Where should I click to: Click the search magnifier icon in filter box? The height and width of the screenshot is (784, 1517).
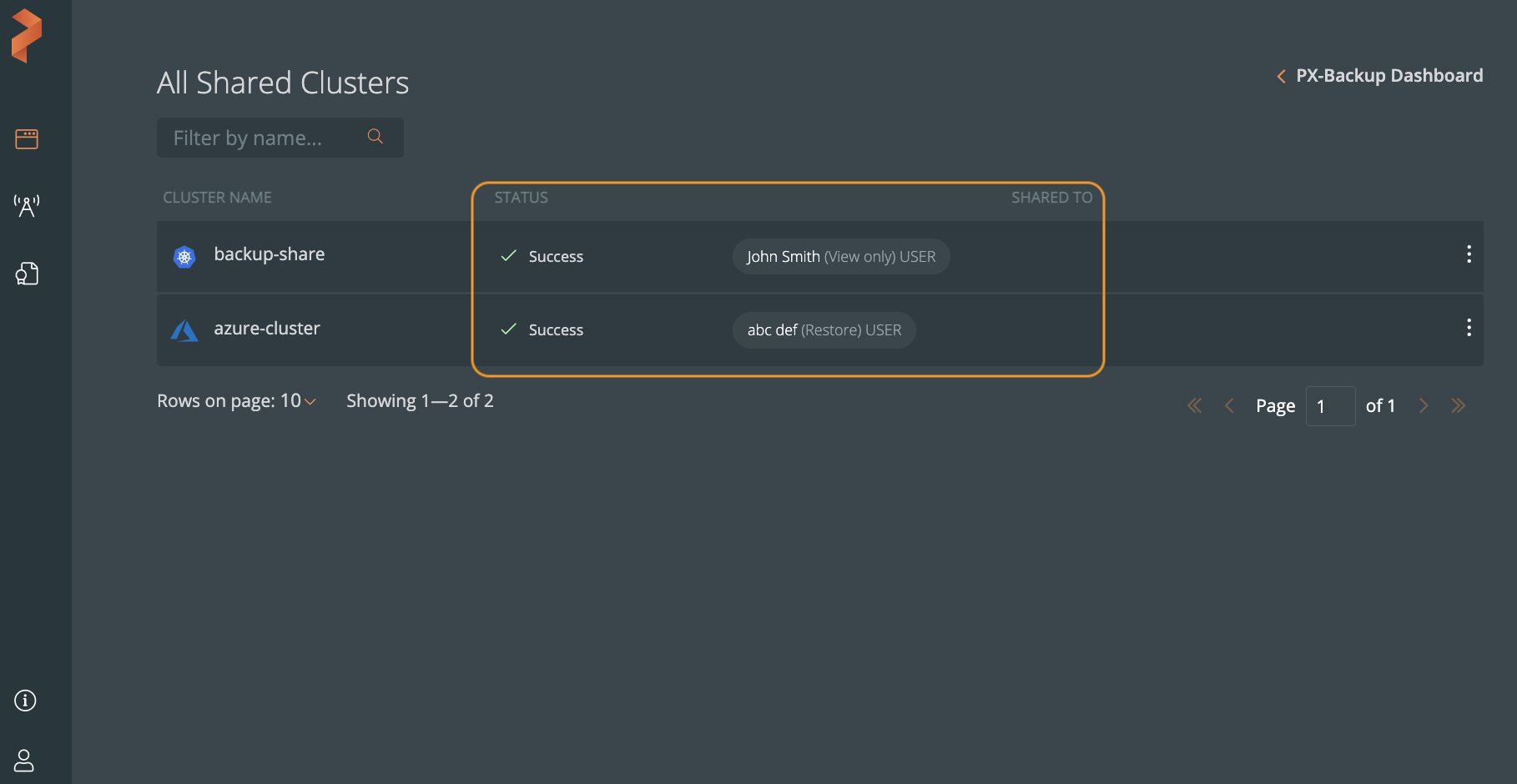(375, 137)
